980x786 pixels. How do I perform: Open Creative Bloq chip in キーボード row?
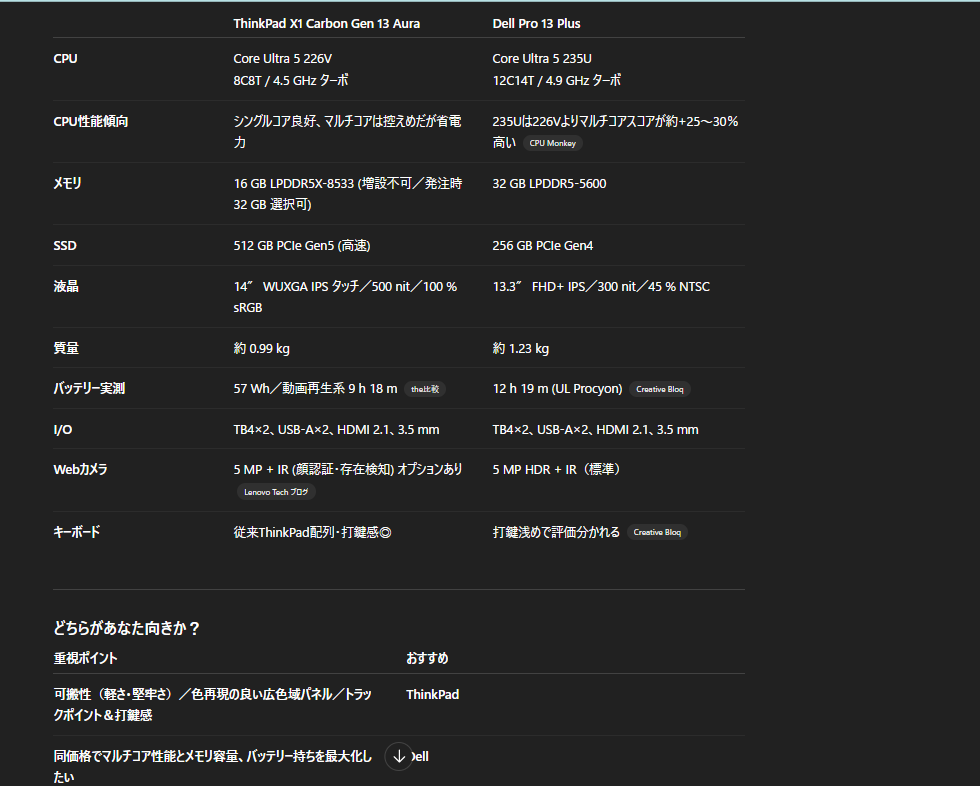point(657,532)
